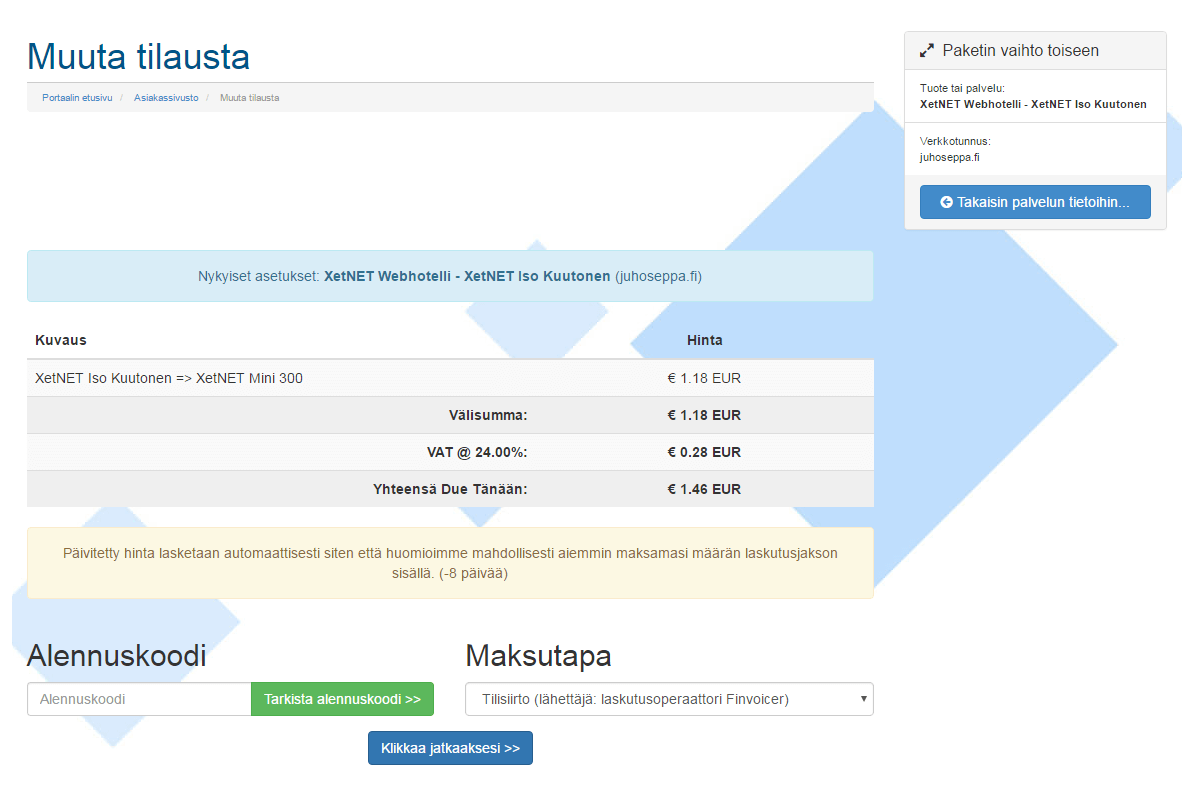Go to Portaalin etusivu breadcrumb link
1185x785 pixels.
pyautogui.click(x=77, y=98)
